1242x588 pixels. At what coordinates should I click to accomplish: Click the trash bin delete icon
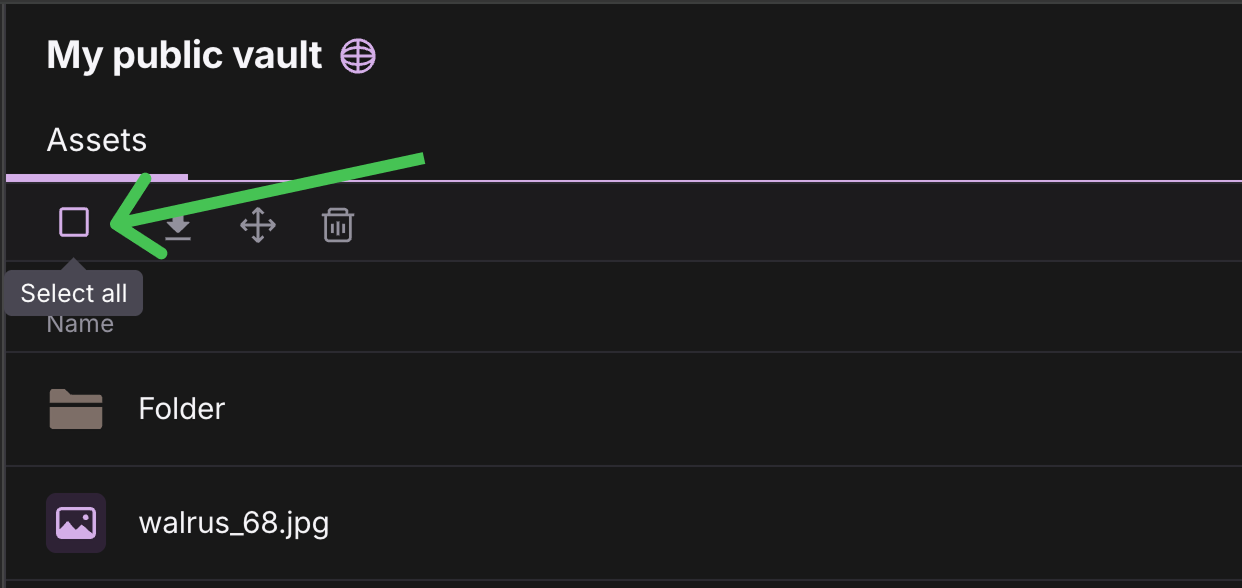(x=338, y=225)
